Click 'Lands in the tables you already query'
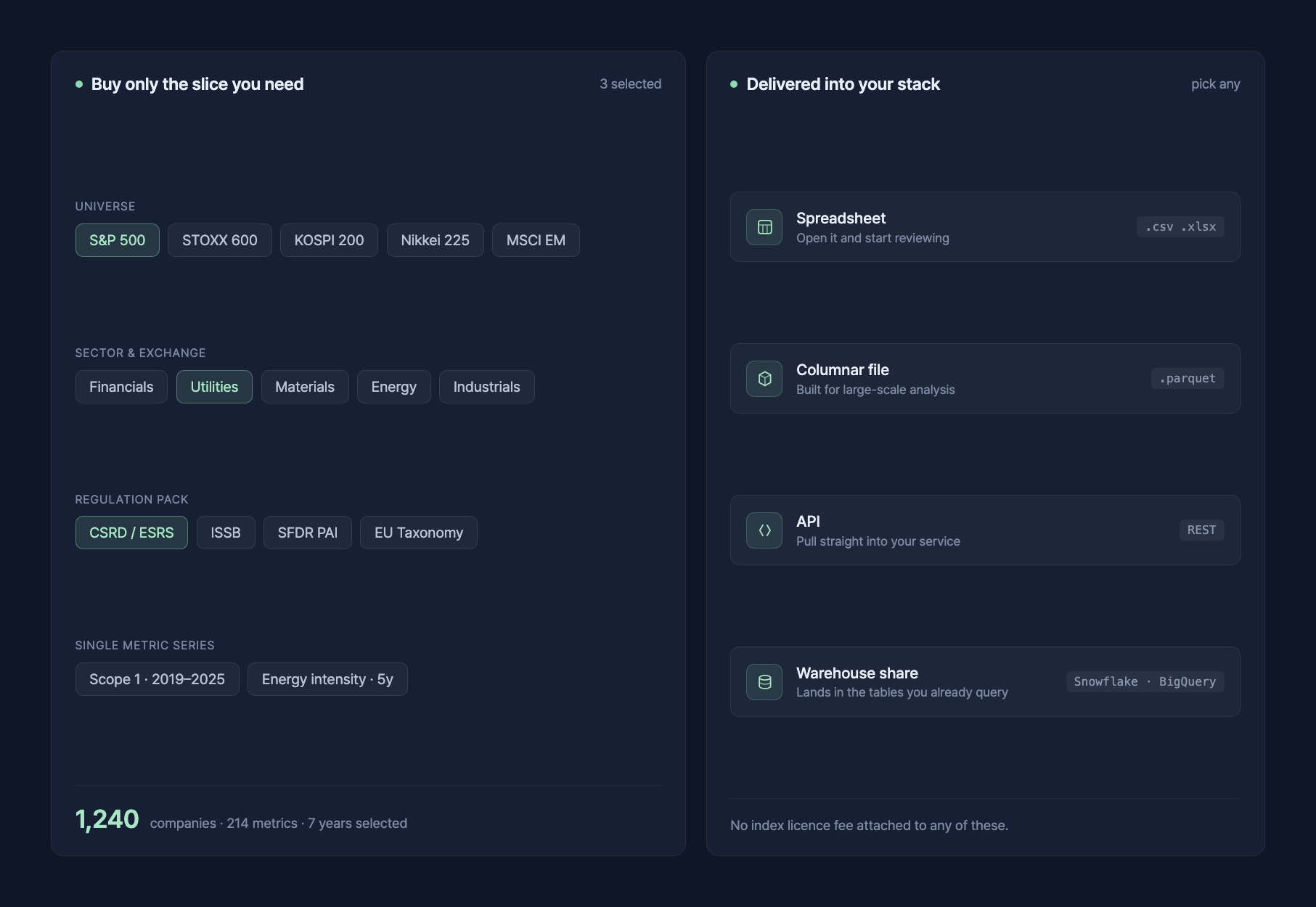Viewport: 1316px width, 907px height. (x=902, y=692)
